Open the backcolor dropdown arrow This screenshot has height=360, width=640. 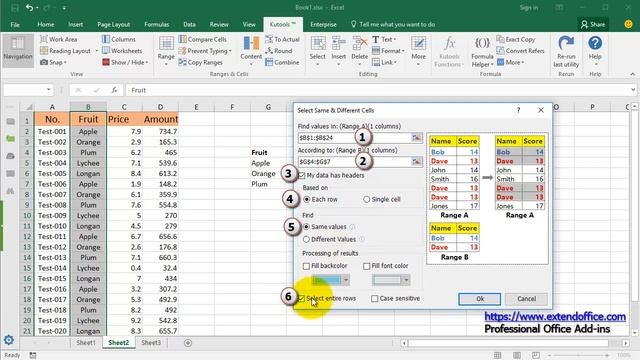[346, 280]
